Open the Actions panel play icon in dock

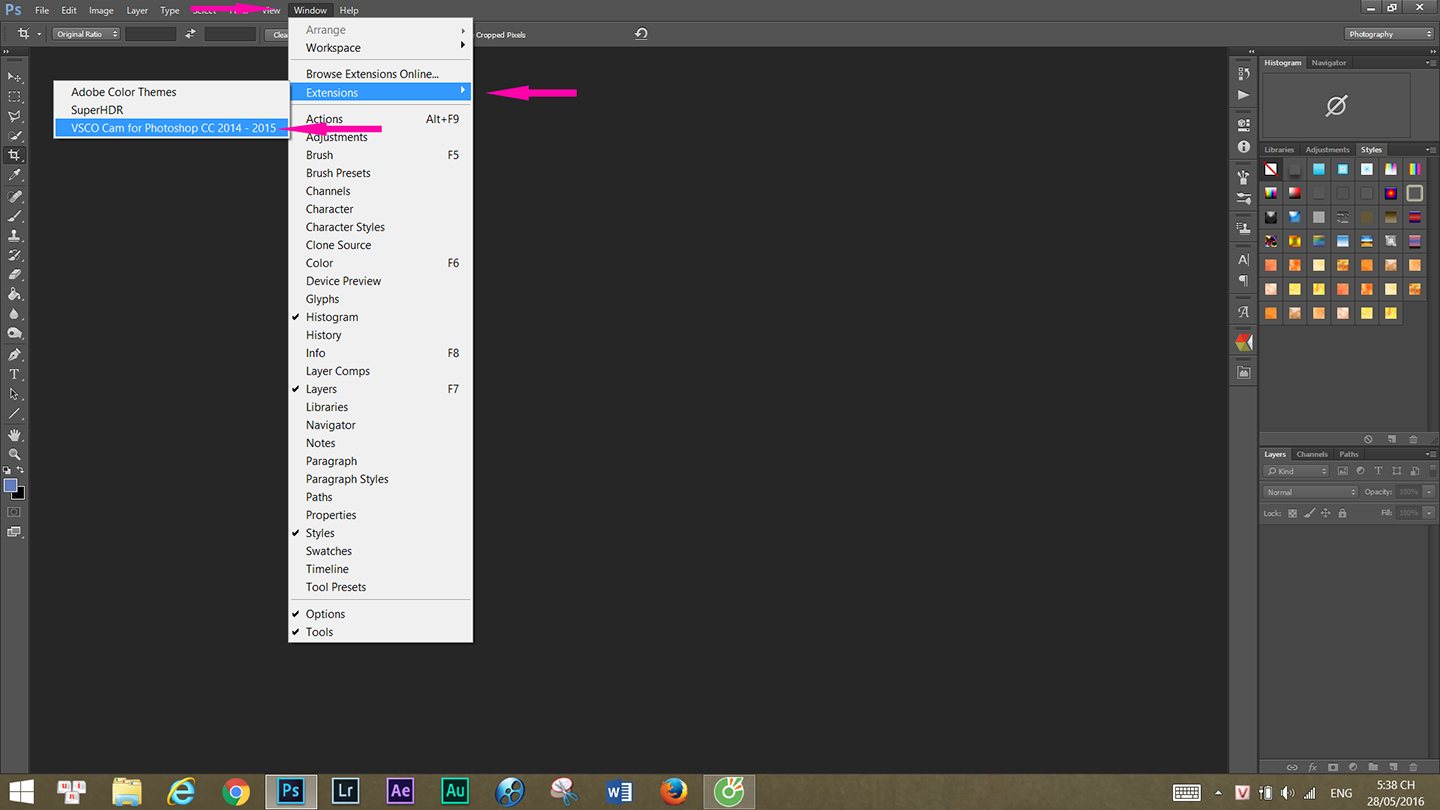pos(1243,95)
